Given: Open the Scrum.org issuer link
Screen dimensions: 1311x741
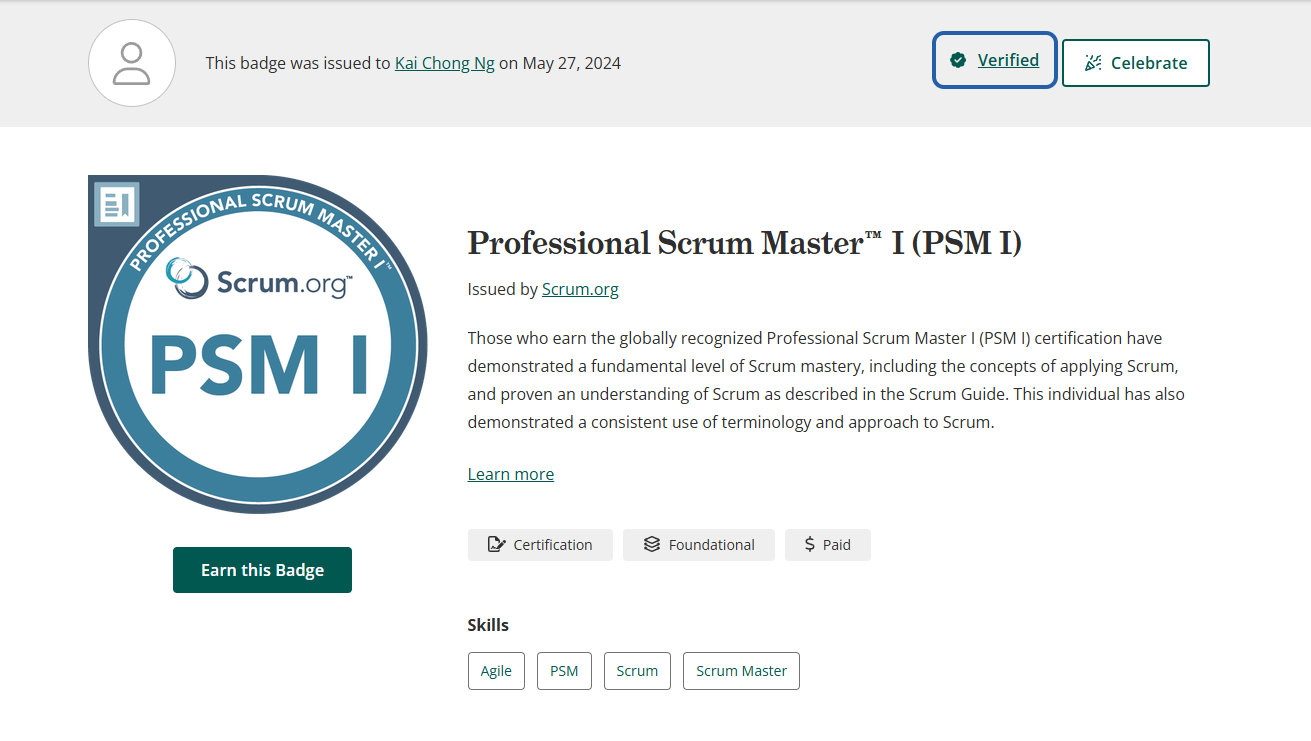Looking at the screenshot, I should (x=580, y=289).
